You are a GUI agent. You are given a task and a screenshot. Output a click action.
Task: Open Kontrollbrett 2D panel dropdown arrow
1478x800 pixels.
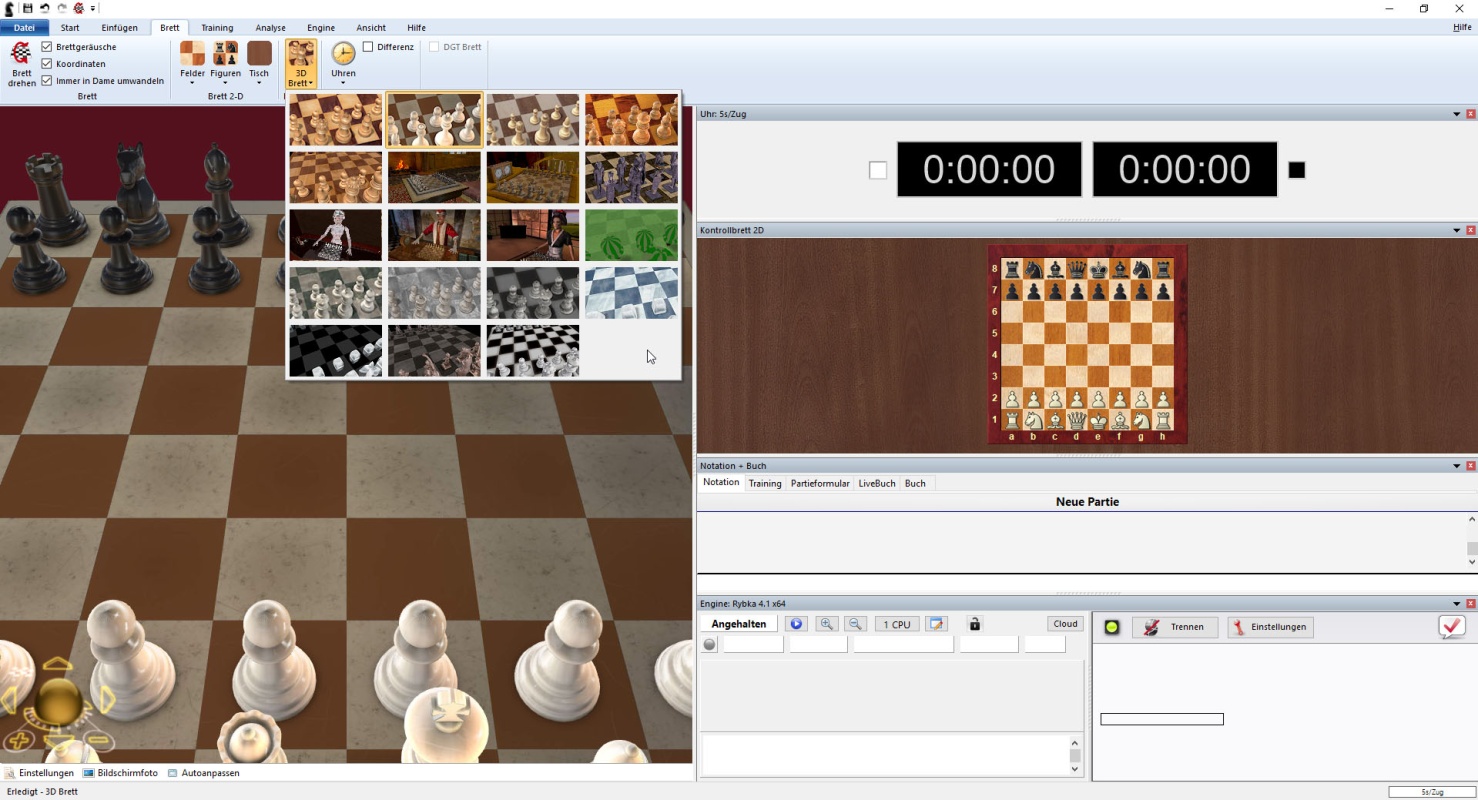pyautogui.click(x=1457, y=230)
